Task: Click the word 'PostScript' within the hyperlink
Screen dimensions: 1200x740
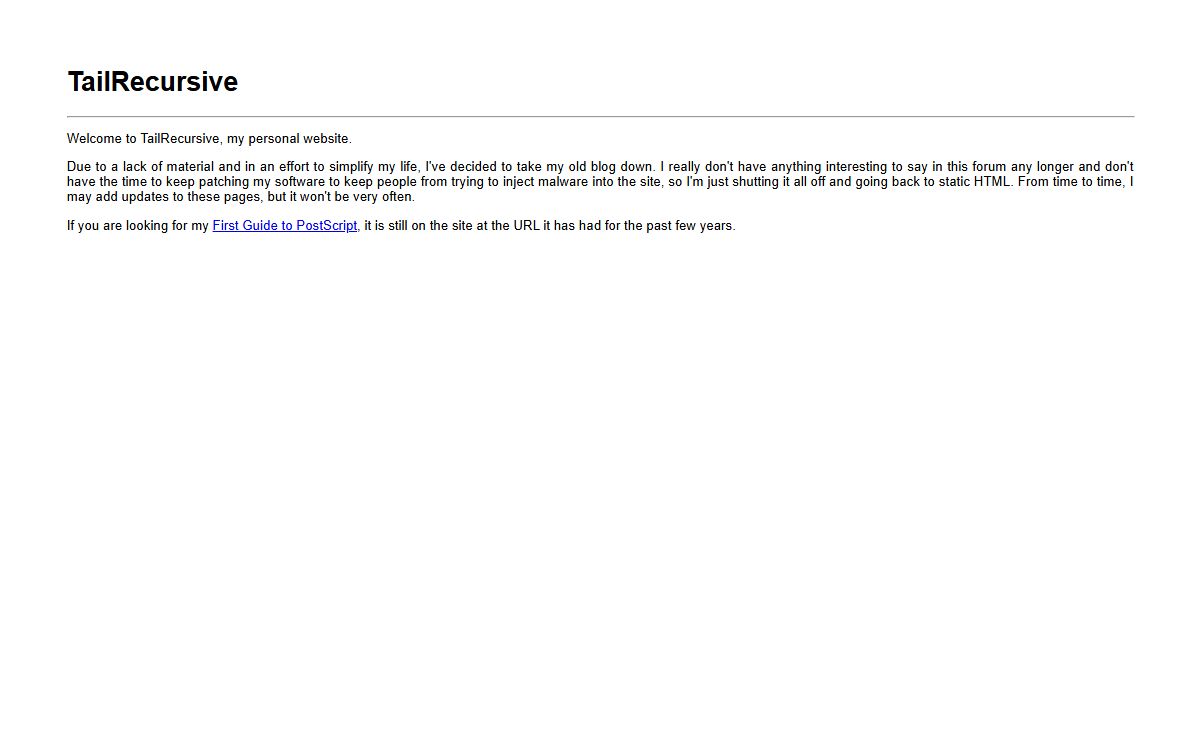Action: (x=327, y=225)
